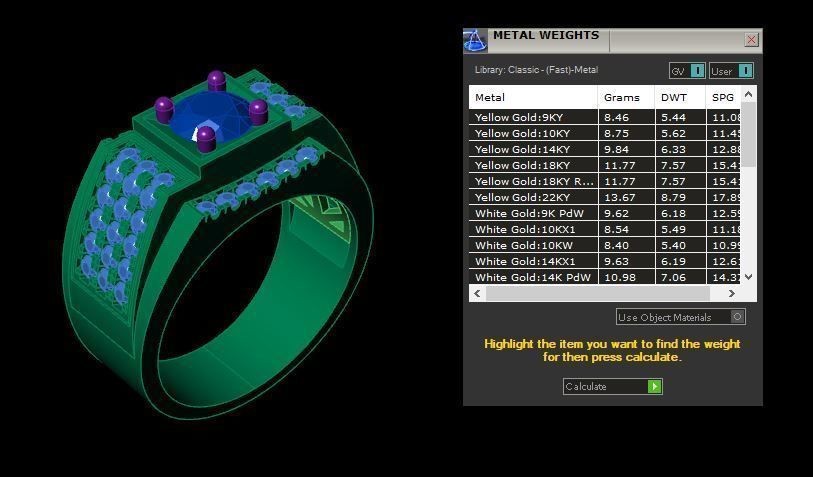Click table scroll-down arrow
Screen dimensions: 813x477
(x=748, y=277)
